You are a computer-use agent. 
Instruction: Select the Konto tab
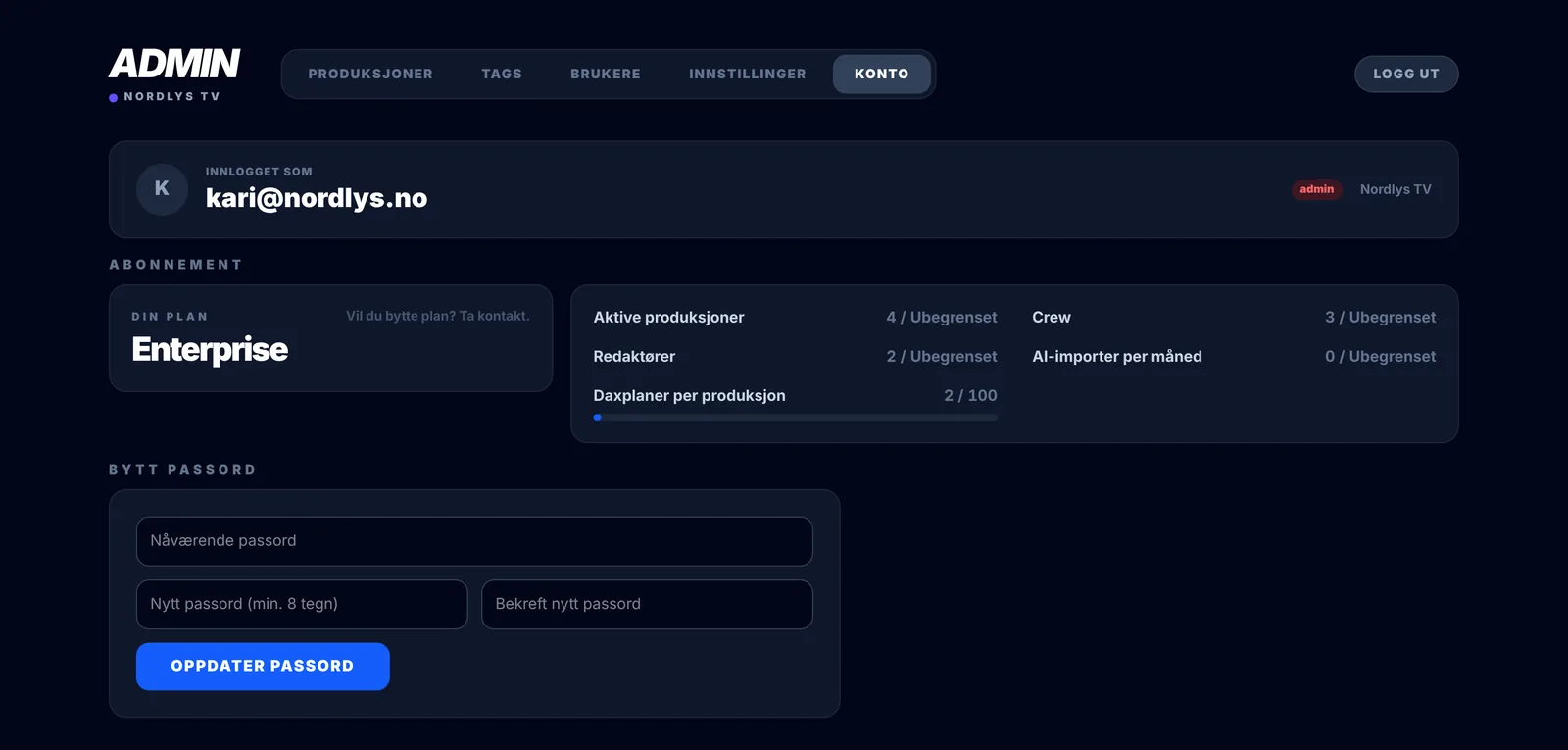click(x=882, y=75)
